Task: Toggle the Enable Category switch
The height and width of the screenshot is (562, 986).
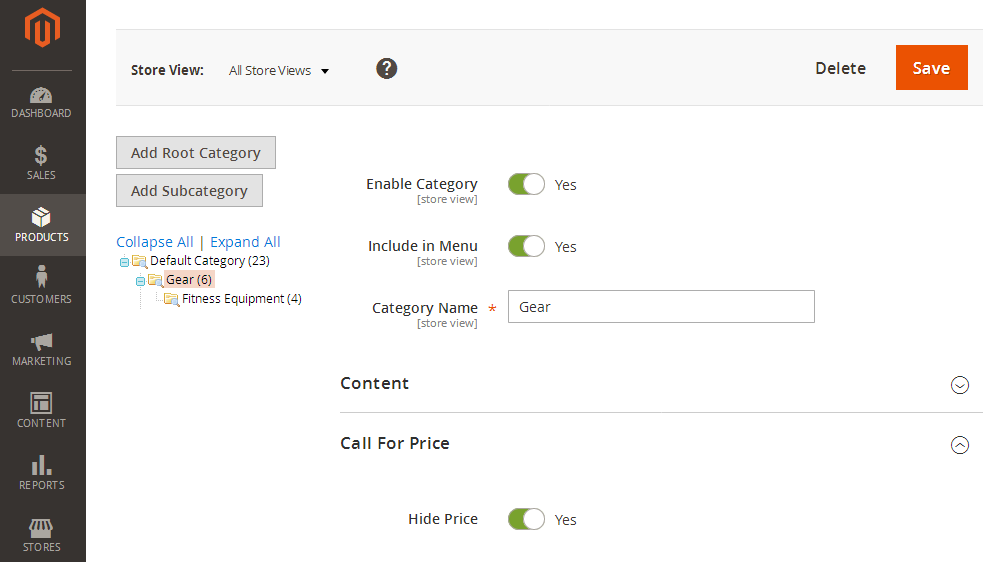Action: 526,184
